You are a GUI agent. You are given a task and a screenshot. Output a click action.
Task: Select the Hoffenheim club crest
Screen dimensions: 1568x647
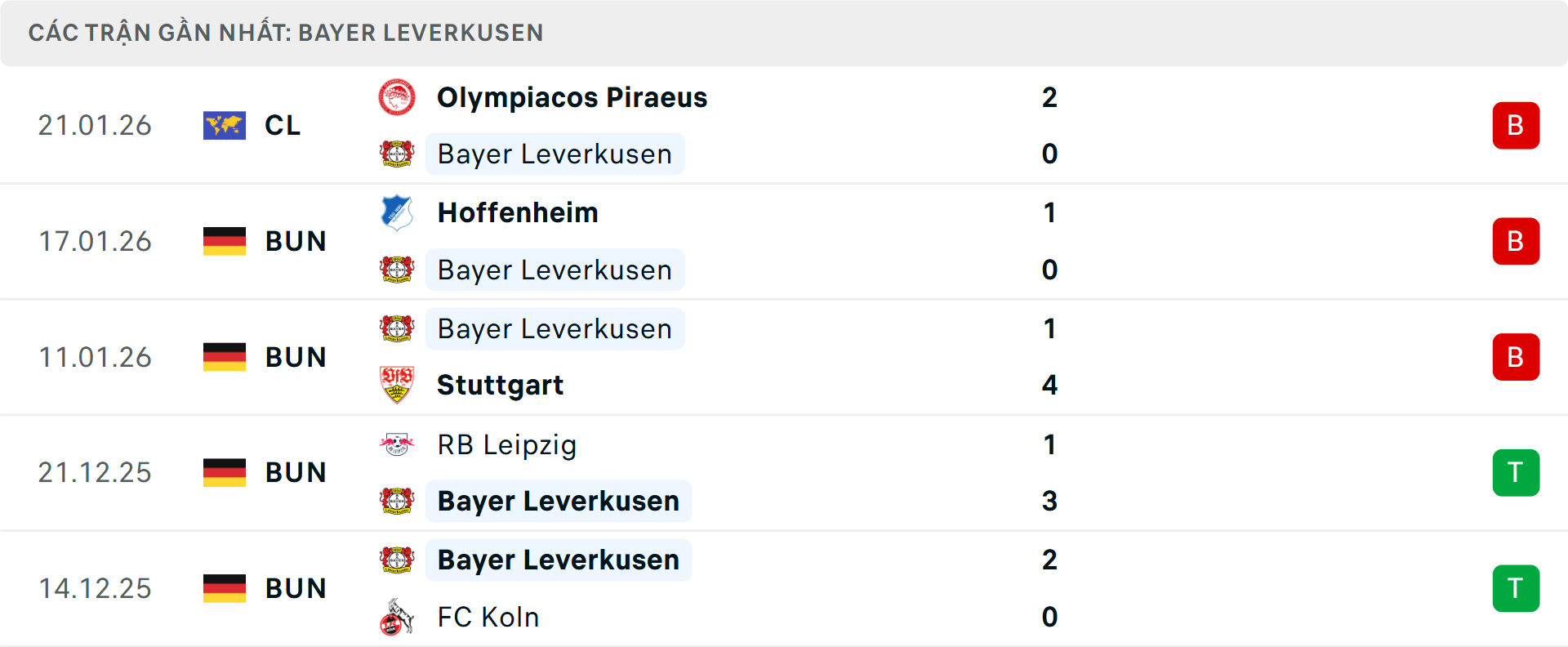(398, 212)
